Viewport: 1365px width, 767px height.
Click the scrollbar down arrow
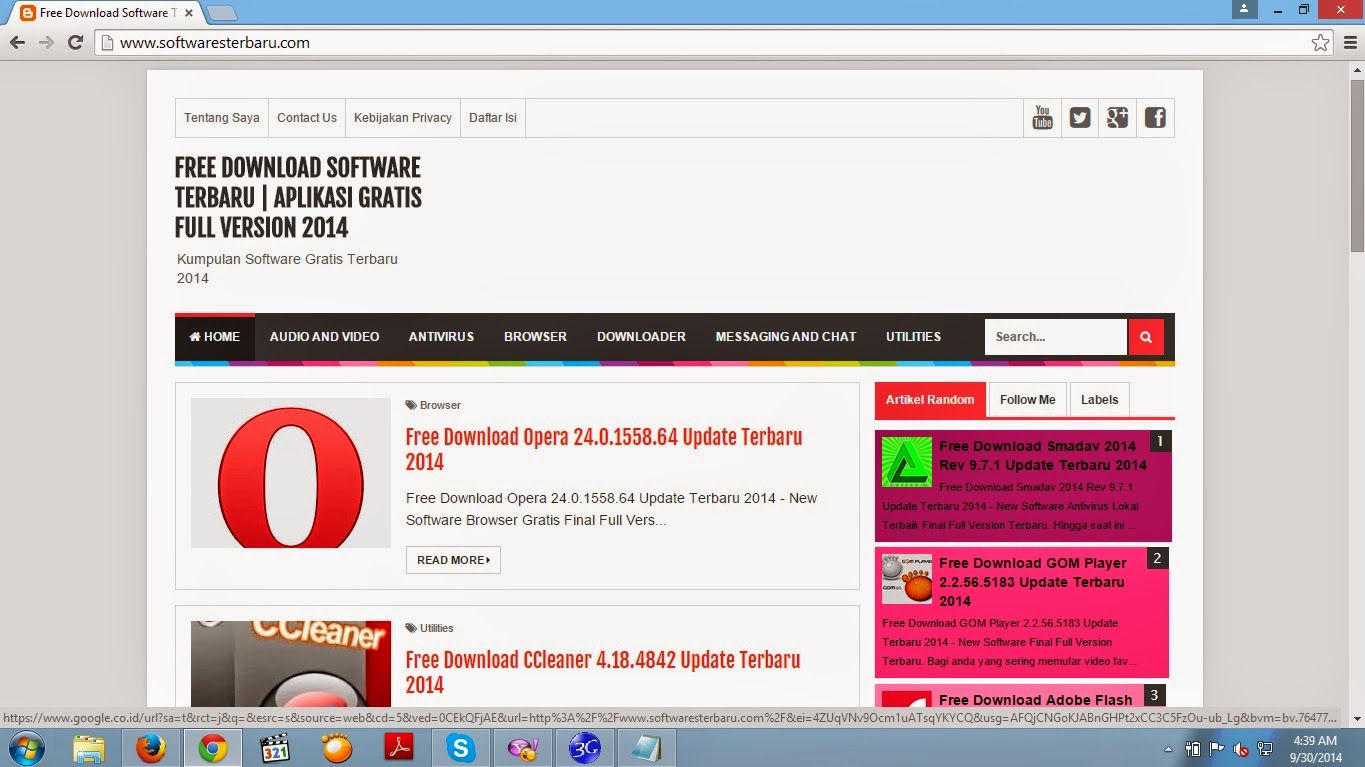(x=1357, y=718)
